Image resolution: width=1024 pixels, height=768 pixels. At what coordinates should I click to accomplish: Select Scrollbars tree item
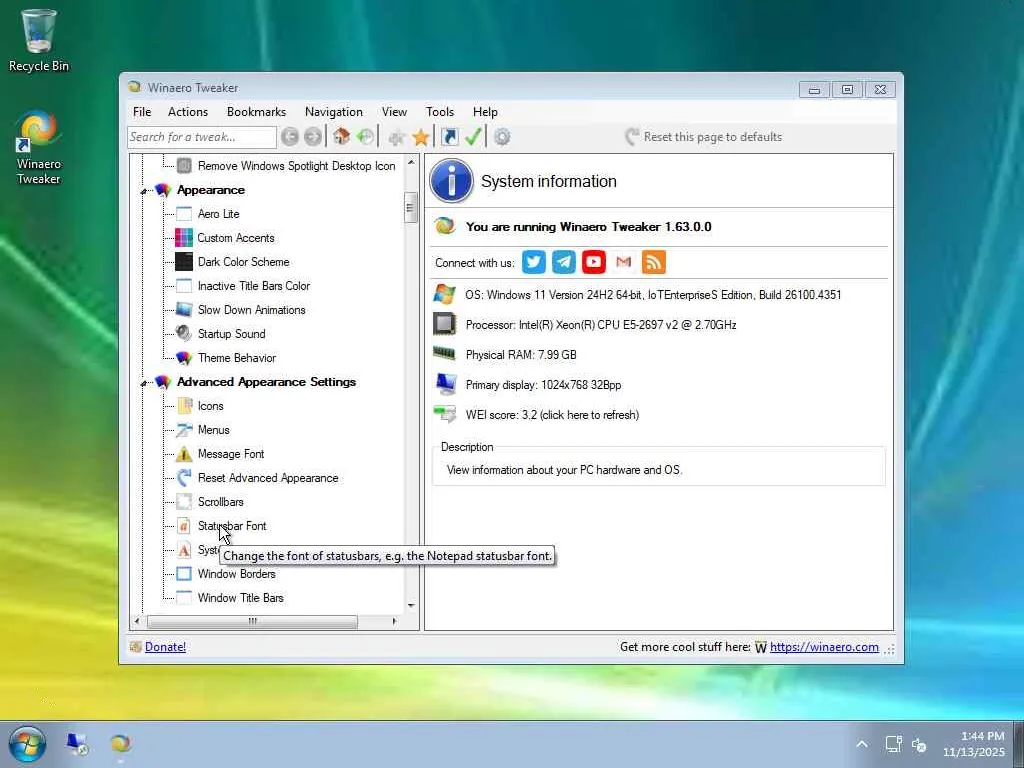point(221,502)
